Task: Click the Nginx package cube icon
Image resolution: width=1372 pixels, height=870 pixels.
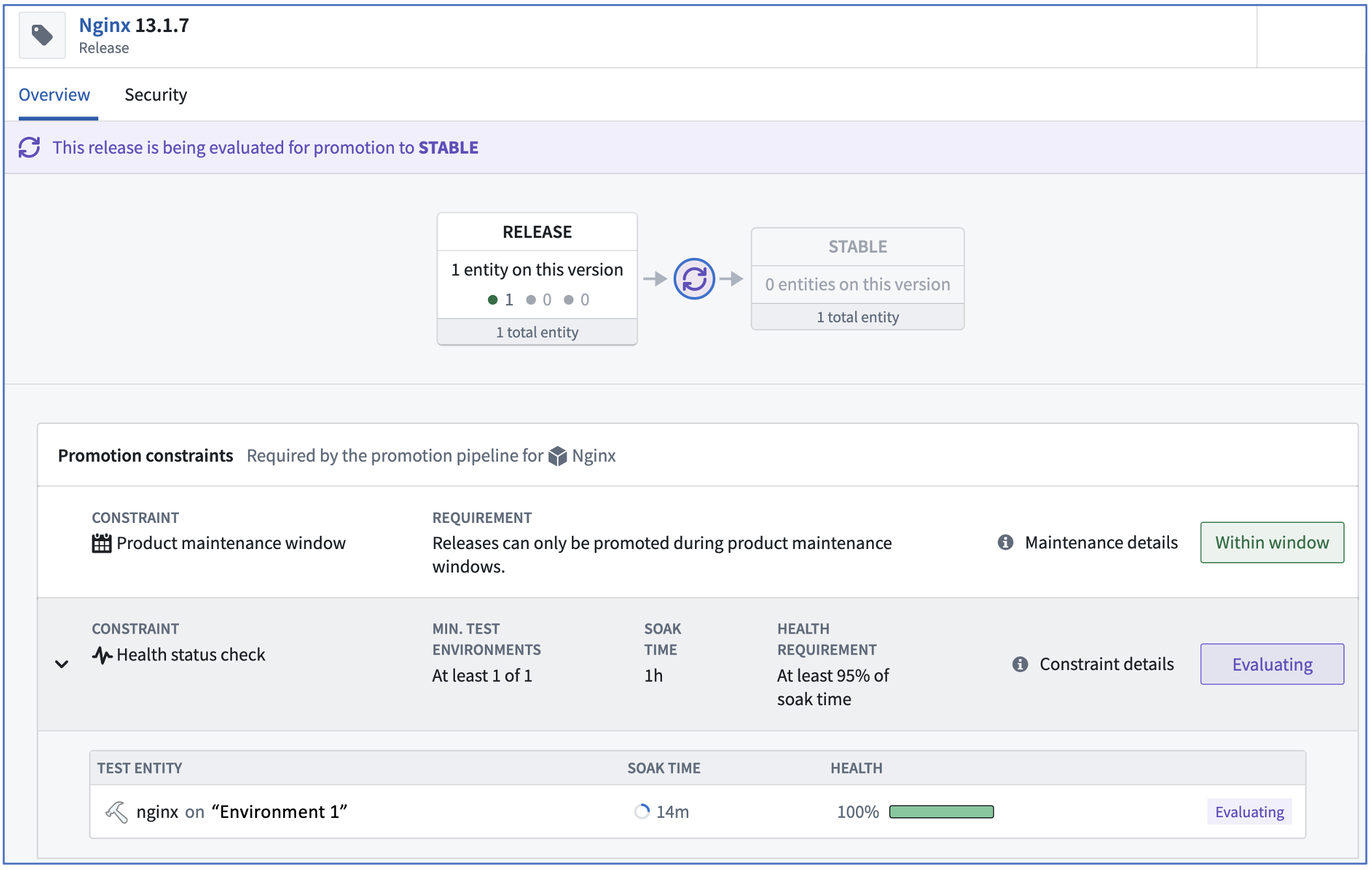Action: [x=558, y=456]
